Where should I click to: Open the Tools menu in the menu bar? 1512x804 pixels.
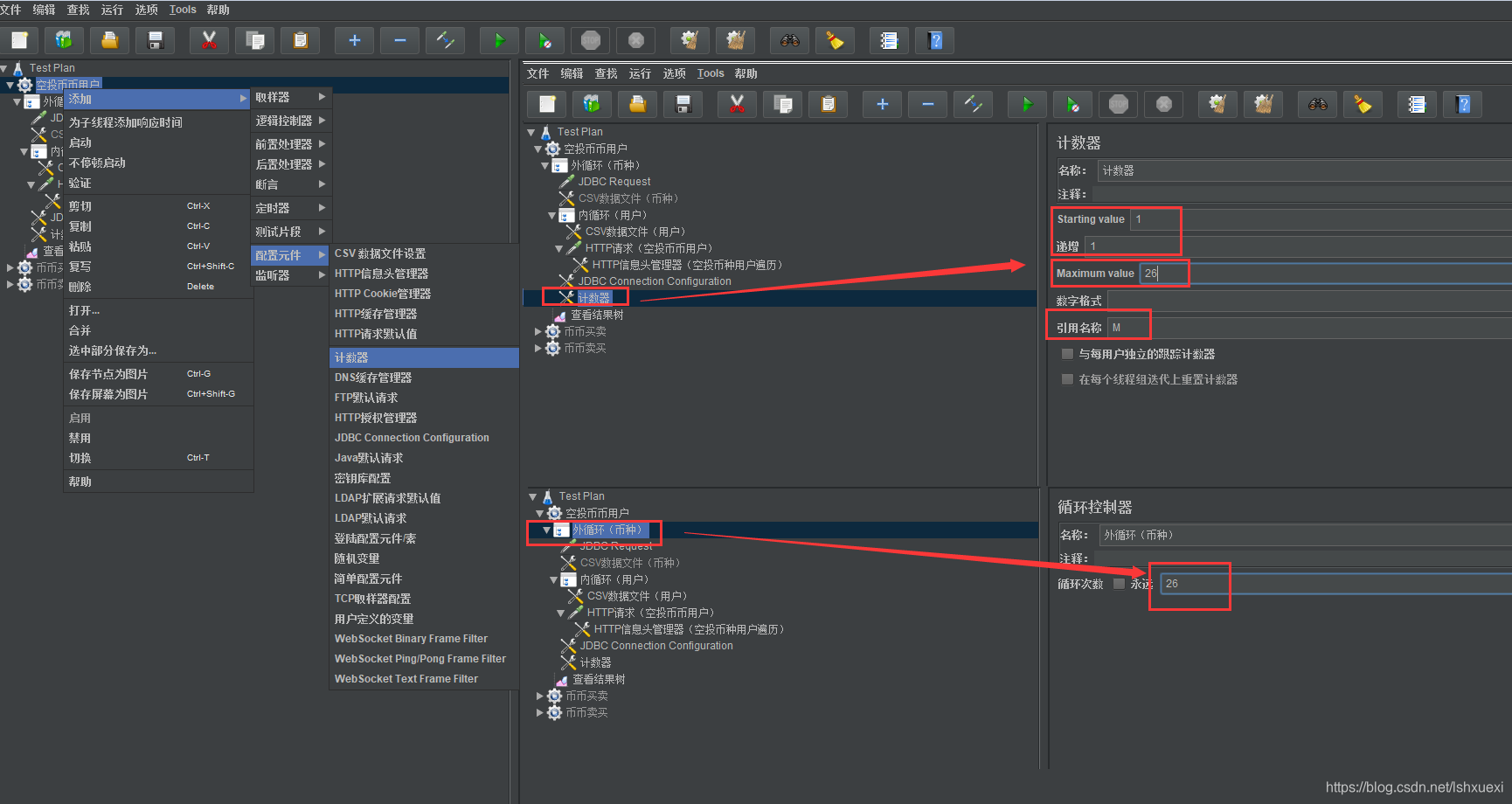tap(183, 10)
